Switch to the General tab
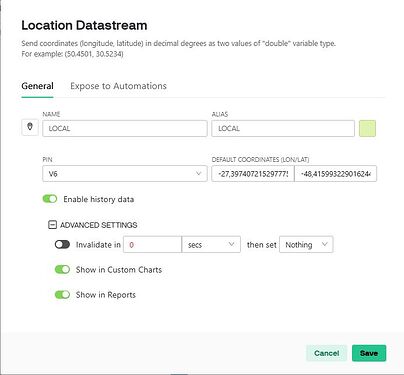 pos(37,86)
